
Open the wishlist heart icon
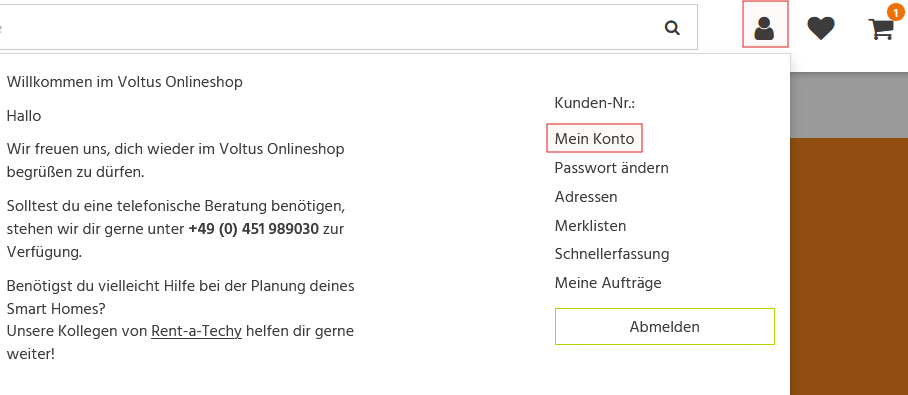[x=821, y=28]
